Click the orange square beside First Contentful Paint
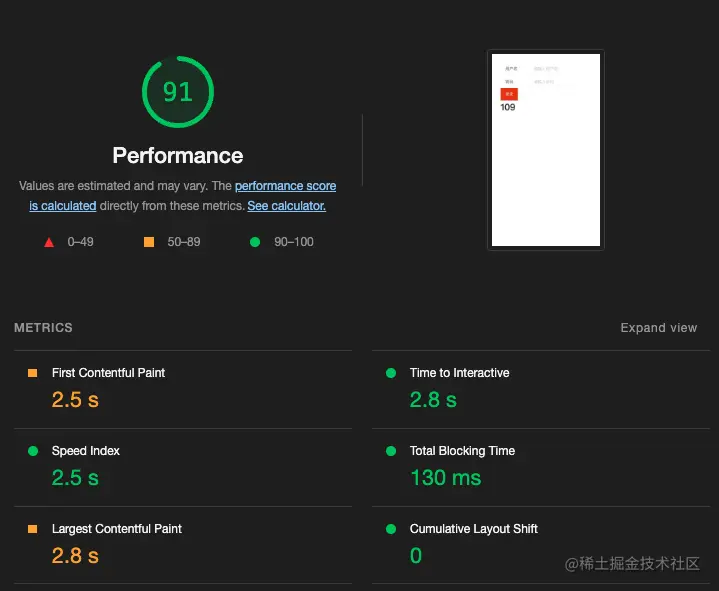Image resolution: width=719 pixels, height=591 pixels. [33, 373]
